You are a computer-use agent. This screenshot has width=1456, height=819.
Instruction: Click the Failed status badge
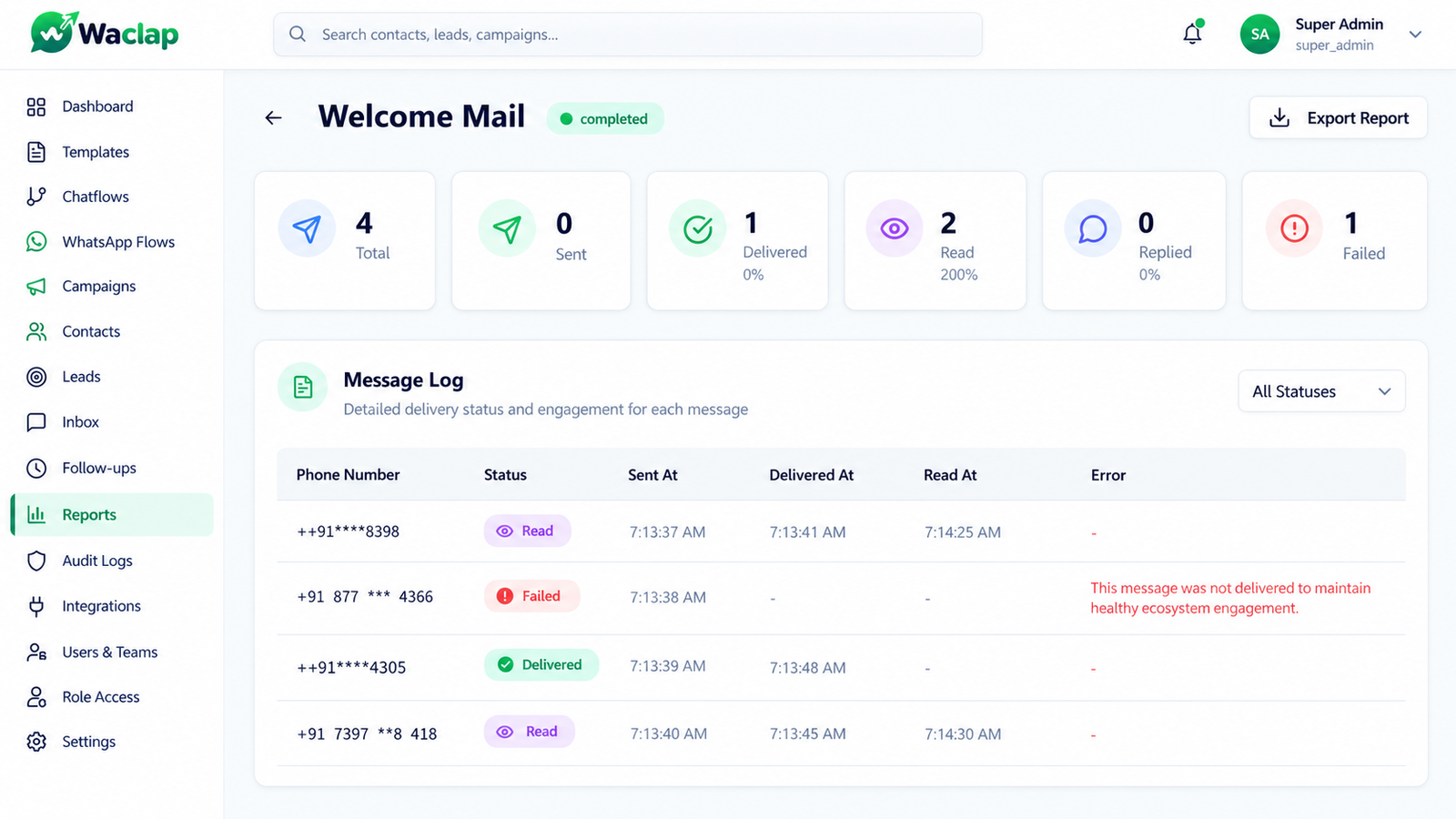point(531,596)
